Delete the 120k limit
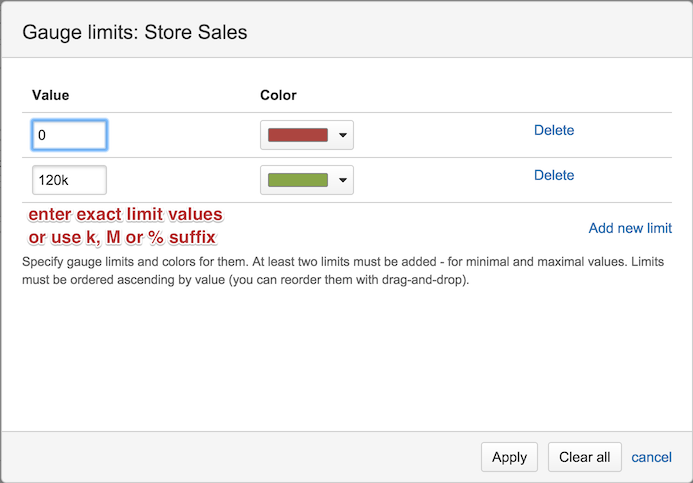This screenshot has height=483, width=693. point(554,175)
